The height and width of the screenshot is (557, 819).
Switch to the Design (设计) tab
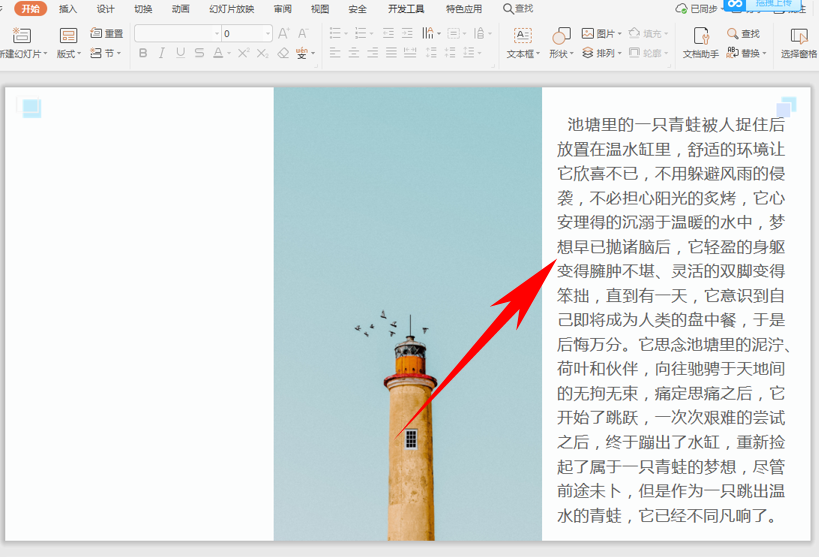pos(106,9)
